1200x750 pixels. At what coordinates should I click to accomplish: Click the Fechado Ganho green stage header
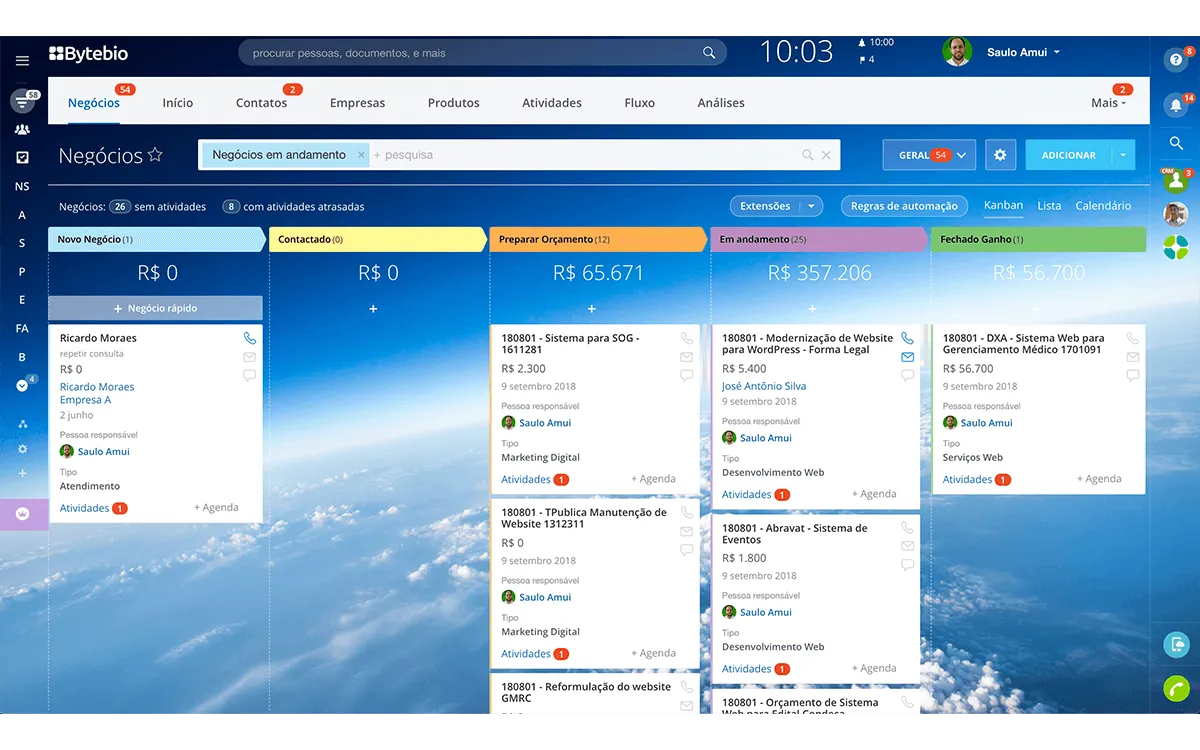coord(1038,240)
